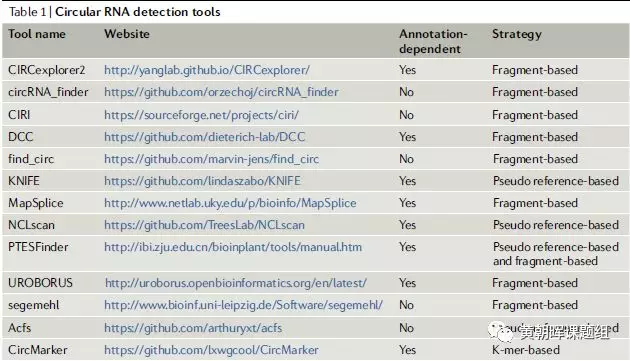Open the UROBORUS openbioinformatics.org link
Image resolution: width=630 pixels, height=361 pixels.
[x=236, y=283]
